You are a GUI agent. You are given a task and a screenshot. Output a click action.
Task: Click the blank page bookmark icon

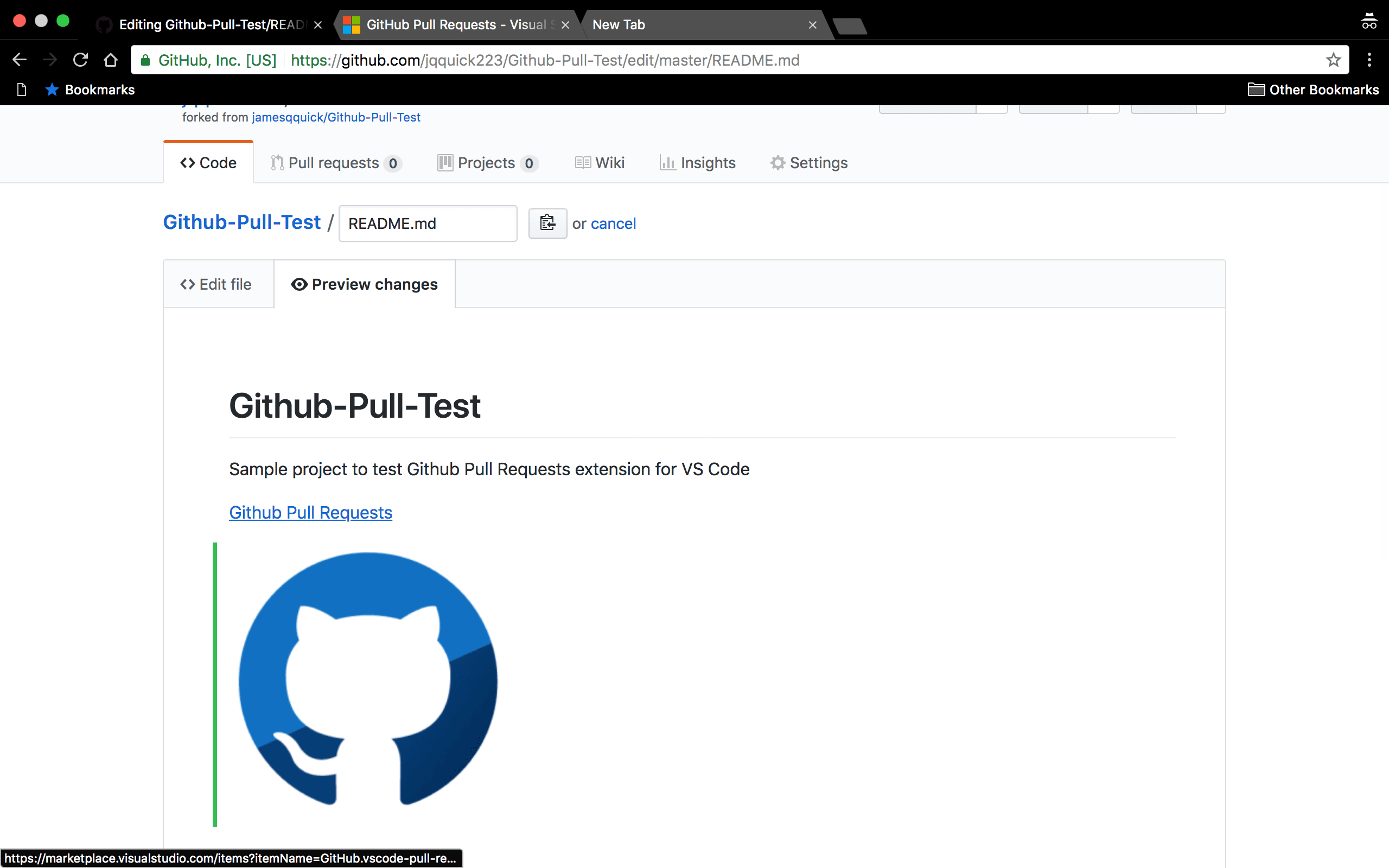coord(22,90)
